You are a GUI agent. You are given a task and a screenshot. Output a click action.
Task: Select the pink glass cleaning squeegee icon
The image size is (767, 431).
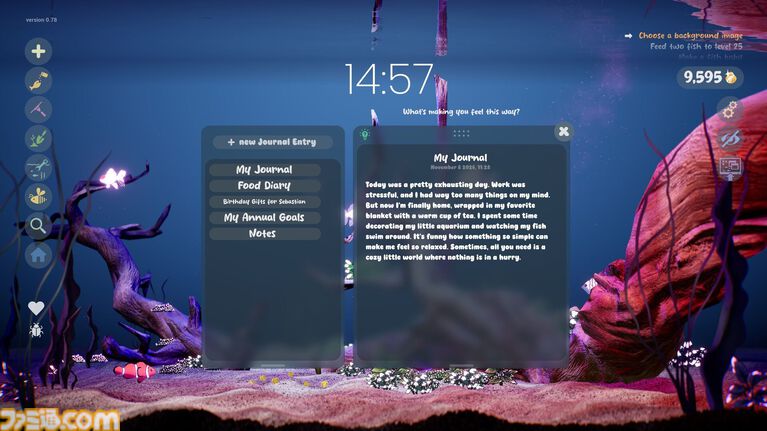click(x=38, y=110)
